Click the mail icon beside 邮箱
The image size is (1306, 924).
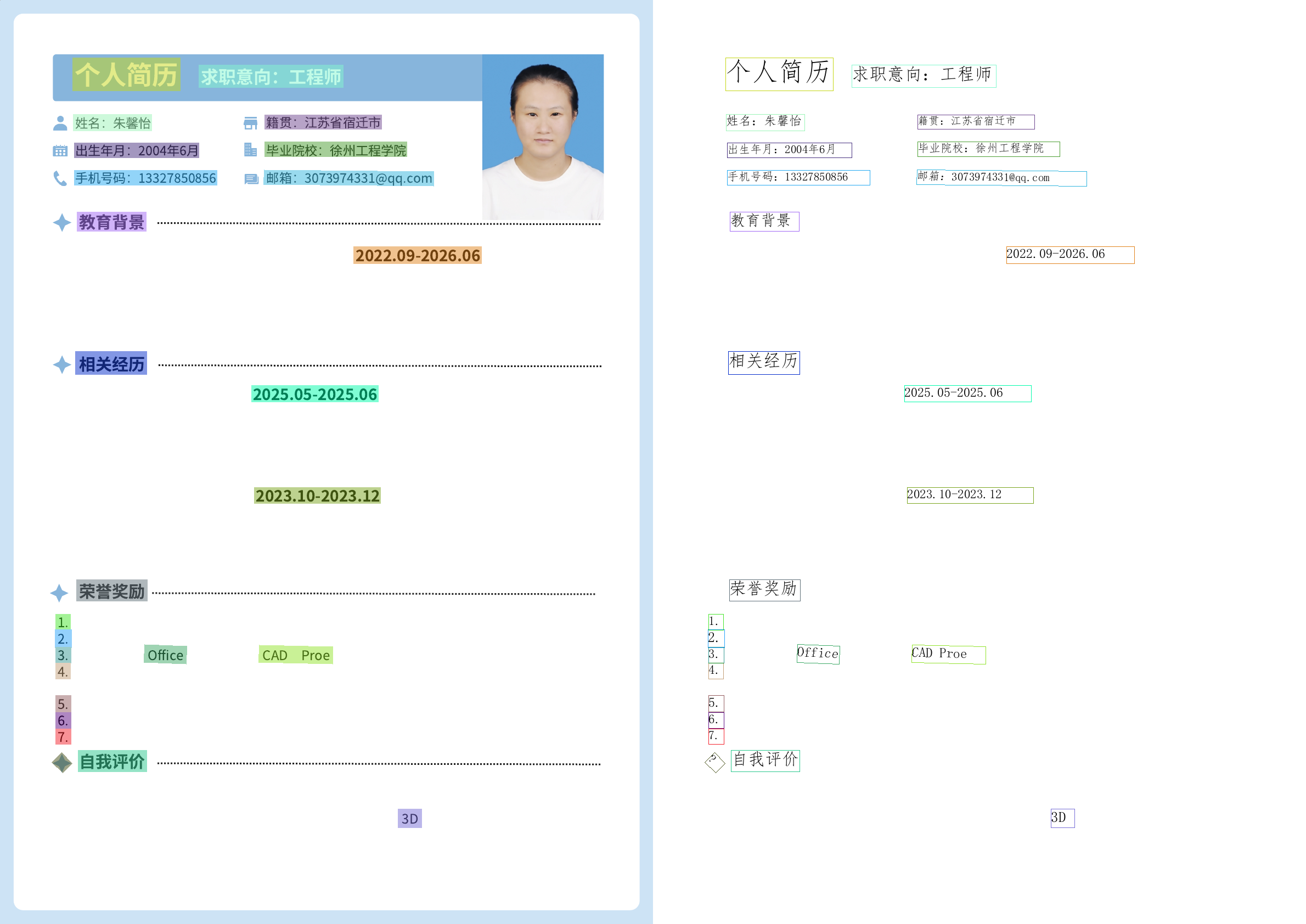251,179
